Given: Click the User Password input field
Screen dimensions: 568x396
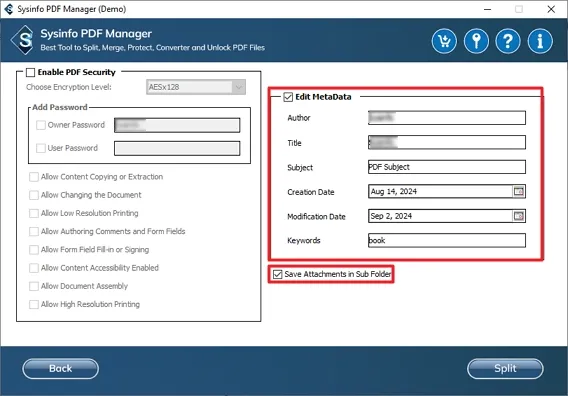Looking at the screenshot, I should pyautogui.click(x=177, y=149).
